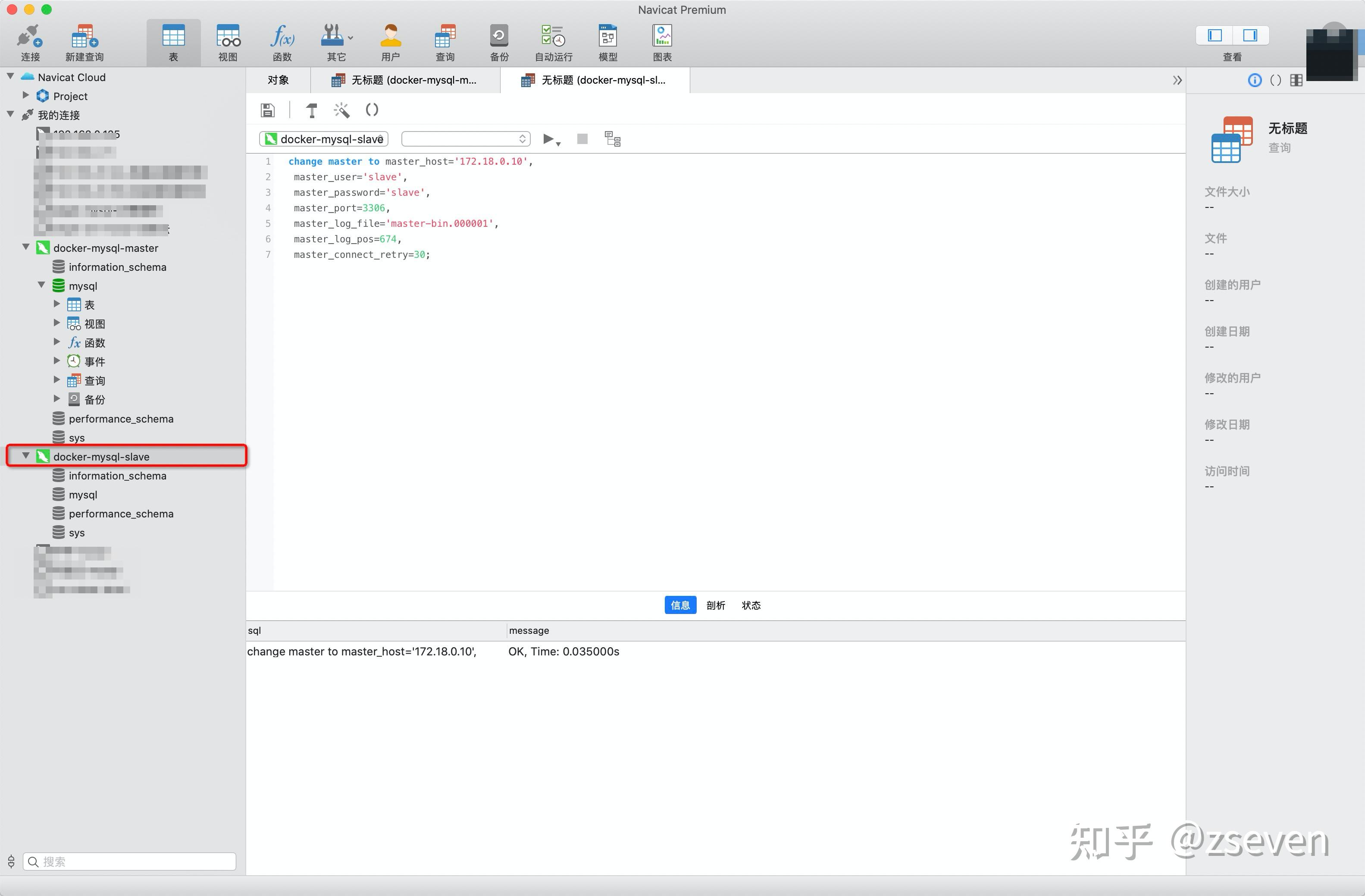Click the Explain query plan icon

coord(613,139)
